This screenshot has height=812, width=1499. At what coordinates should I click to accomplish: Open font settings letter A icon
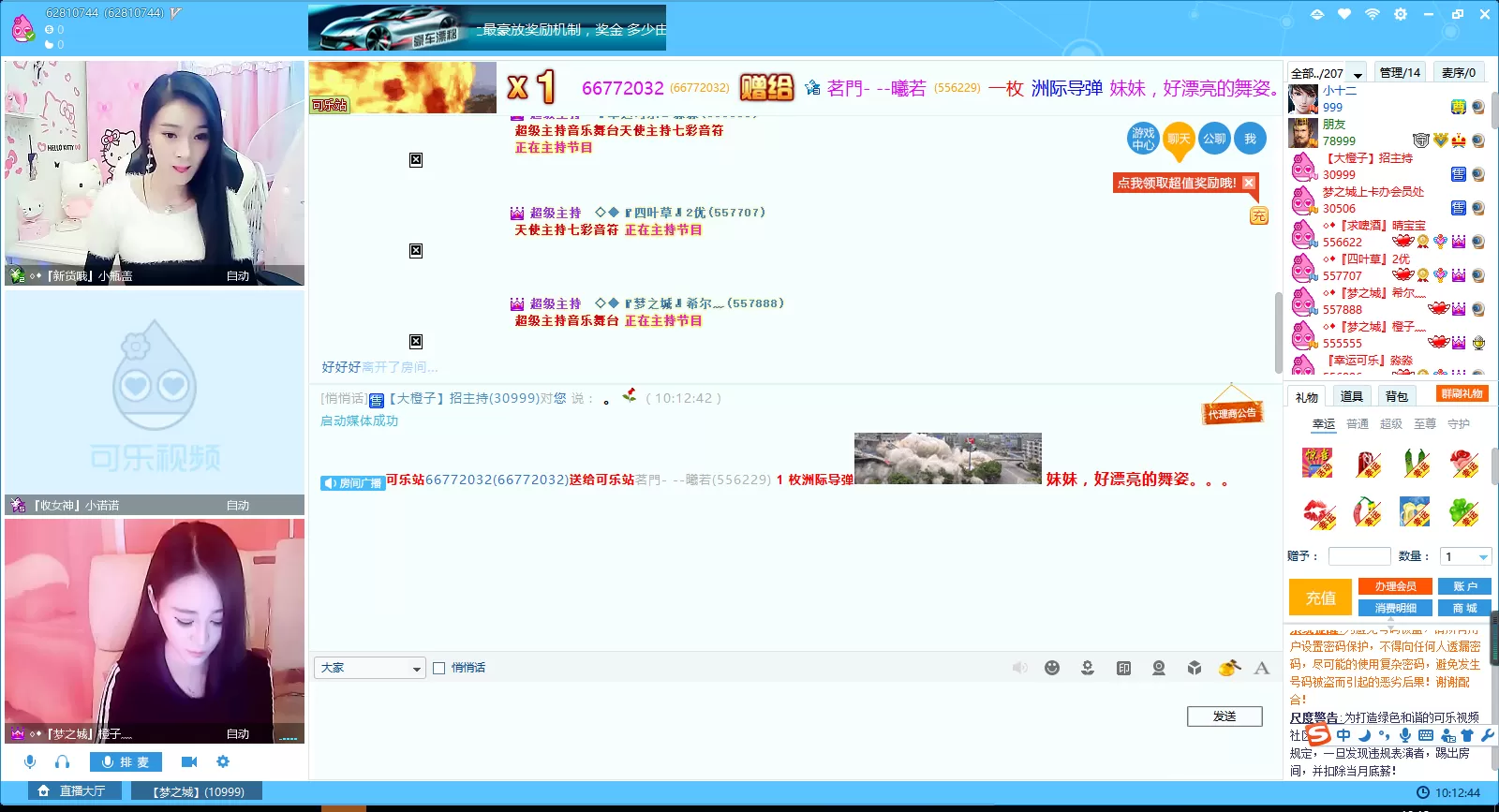(1262, 668)
